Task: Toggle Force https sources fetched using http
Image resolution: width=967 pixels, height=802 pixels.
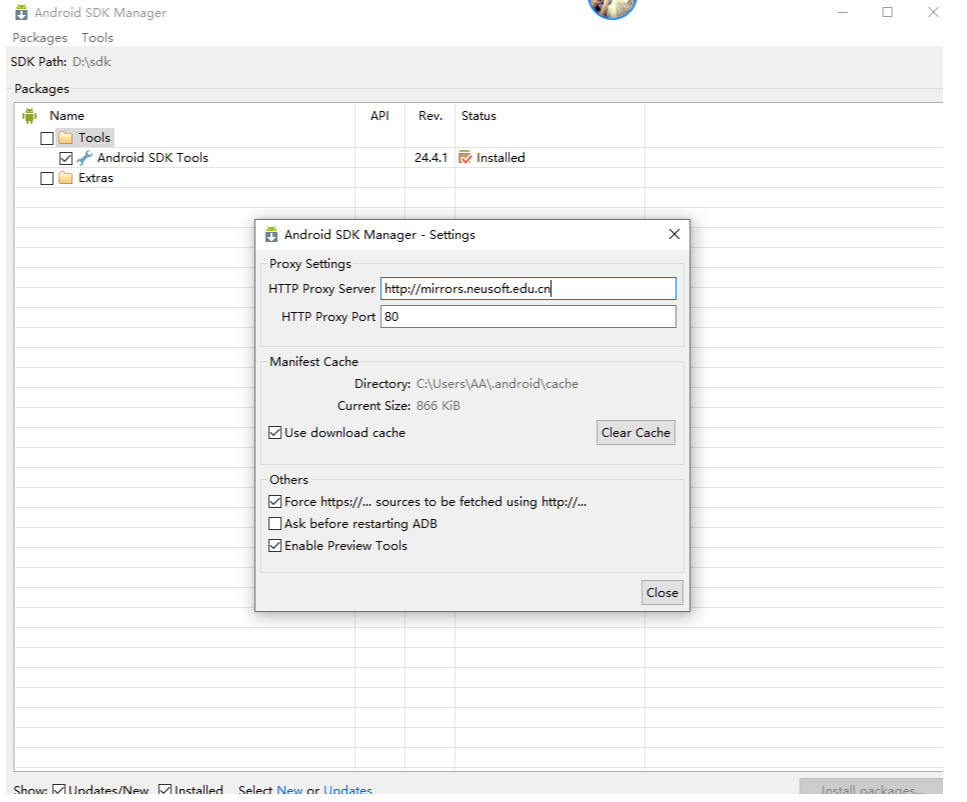Action: (275, 502)
